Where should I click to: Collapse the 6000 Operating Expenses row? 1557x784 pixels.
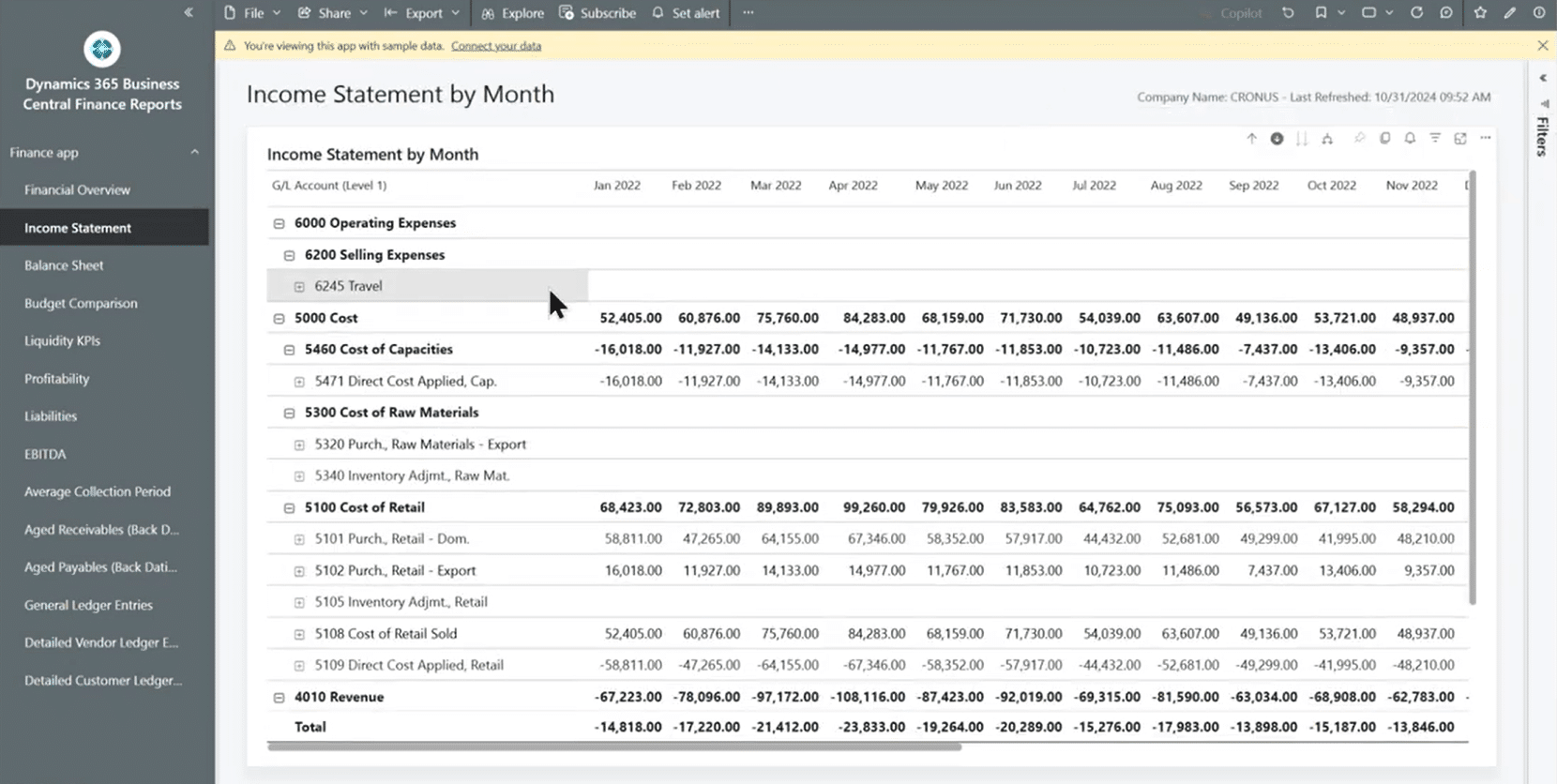coord(279,223)
